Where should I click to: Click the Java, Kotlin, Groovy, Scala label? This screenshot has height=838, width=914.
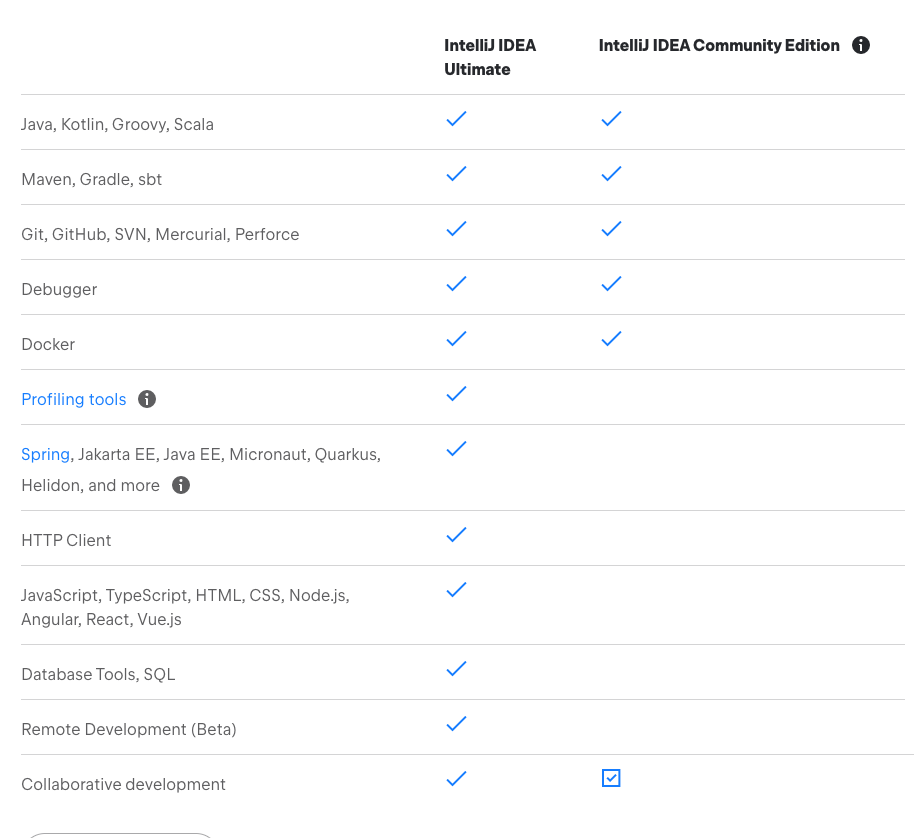click(117, 125)
